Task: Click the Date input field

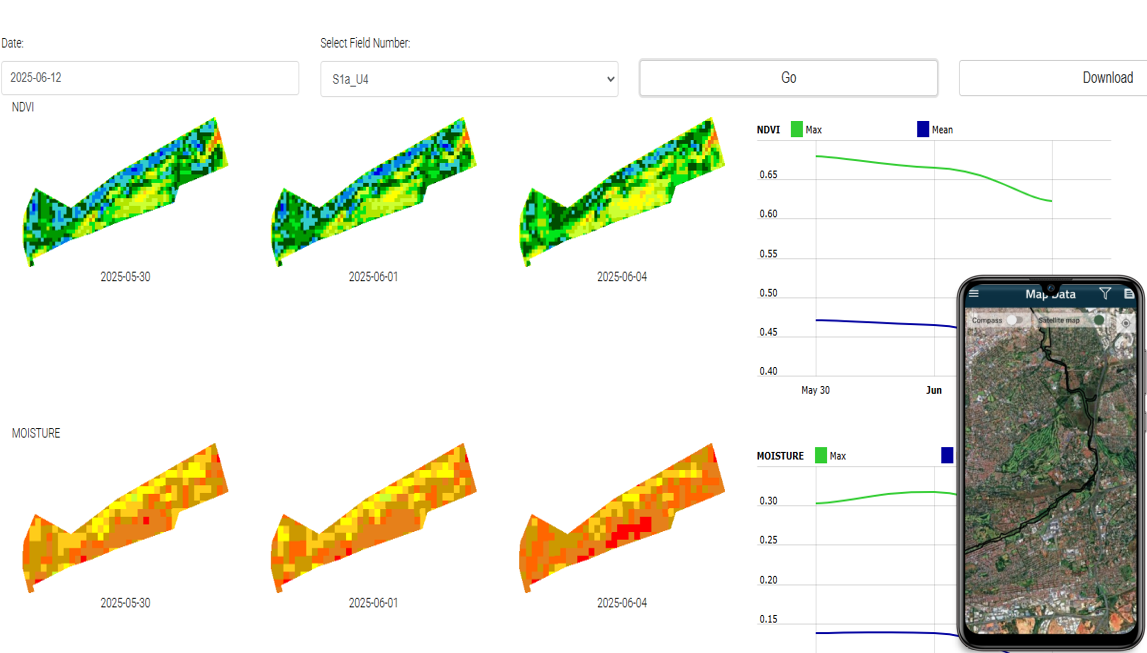Action: coord(150,78)
